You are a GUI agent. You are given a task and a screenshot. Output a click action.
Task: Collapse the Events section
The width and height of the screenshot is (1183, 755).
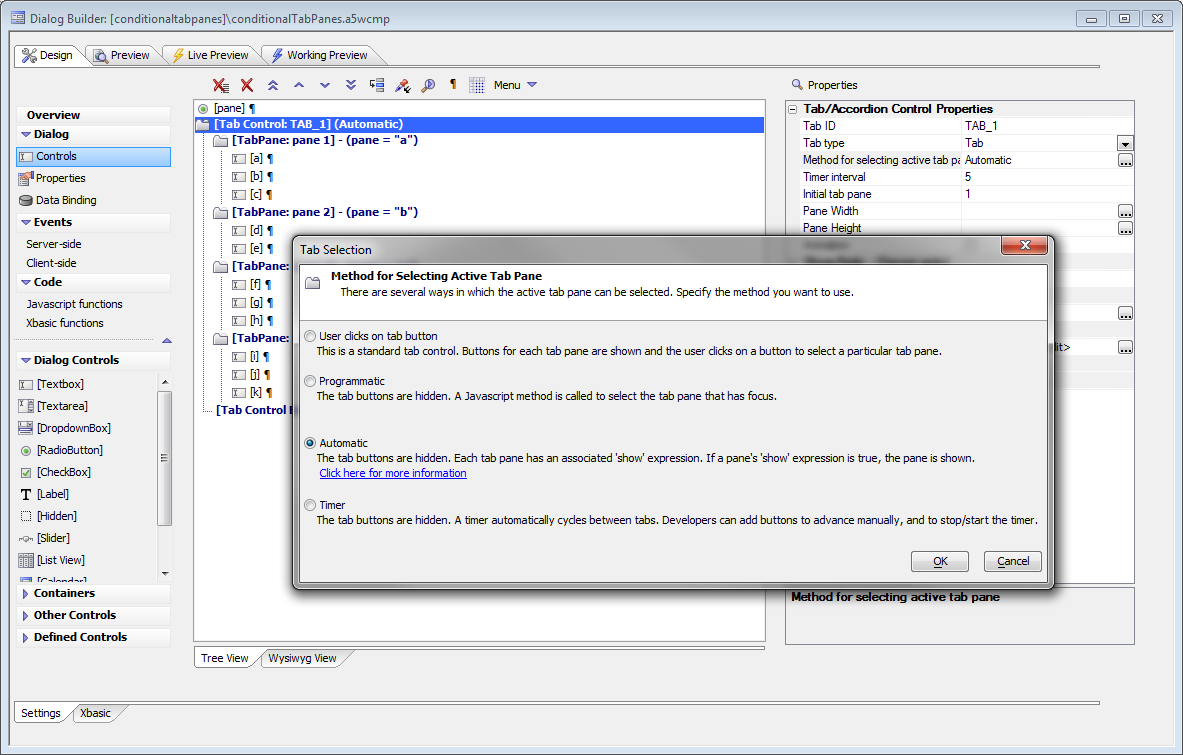[x=26, y=223]
